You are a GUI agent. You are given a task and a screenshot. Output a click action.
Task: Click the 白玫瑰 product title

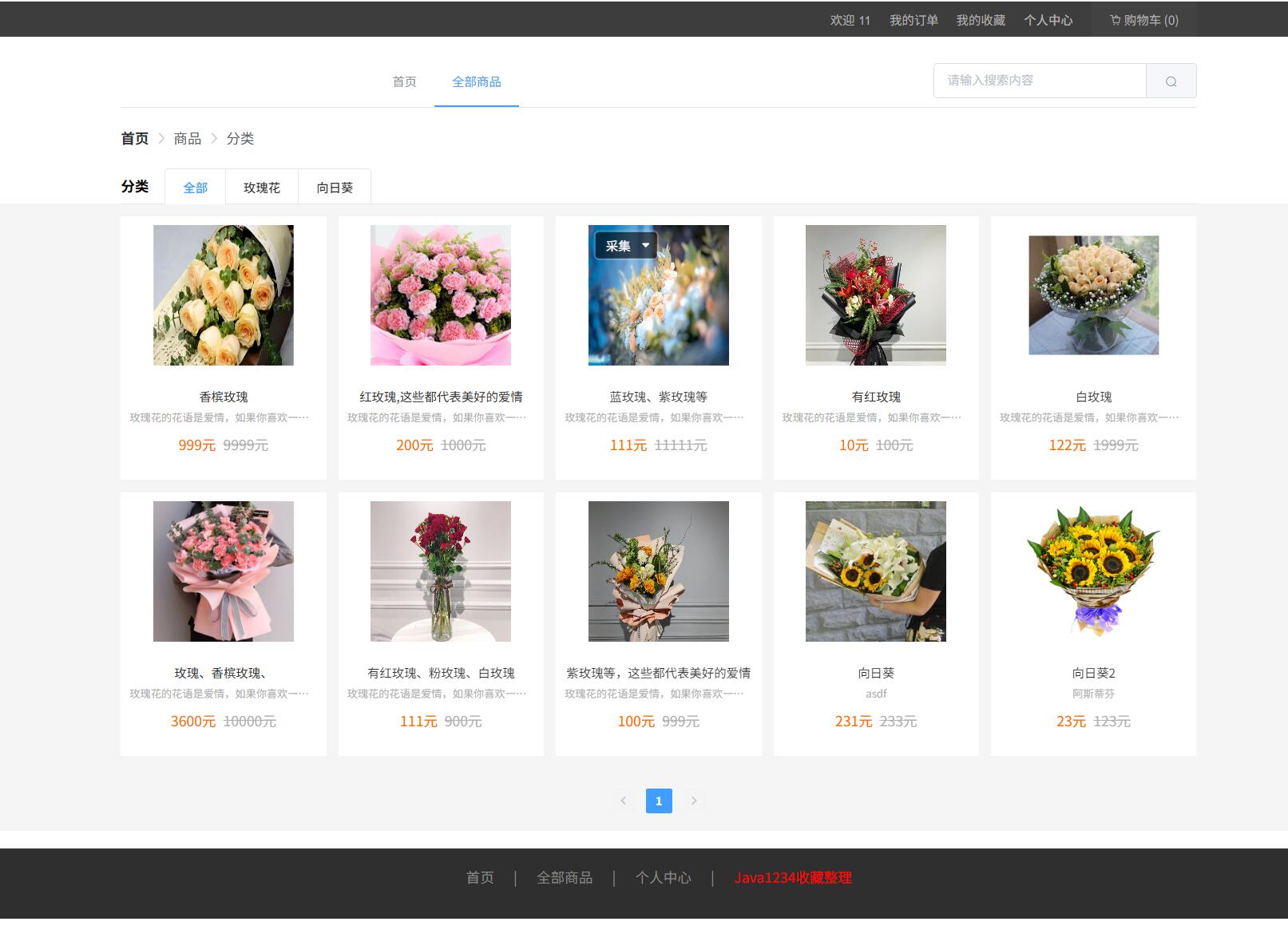1094,397
